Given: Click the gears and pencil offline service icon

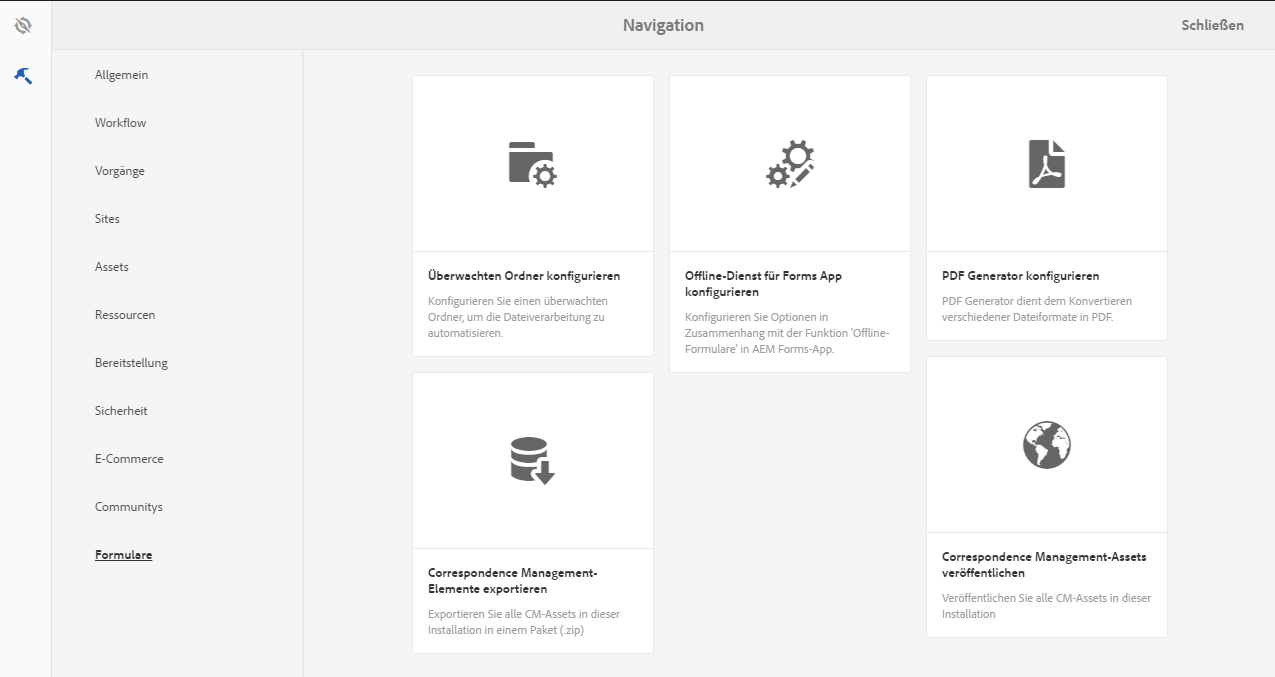Looking at the screenshot, I should tap(790, 164).
